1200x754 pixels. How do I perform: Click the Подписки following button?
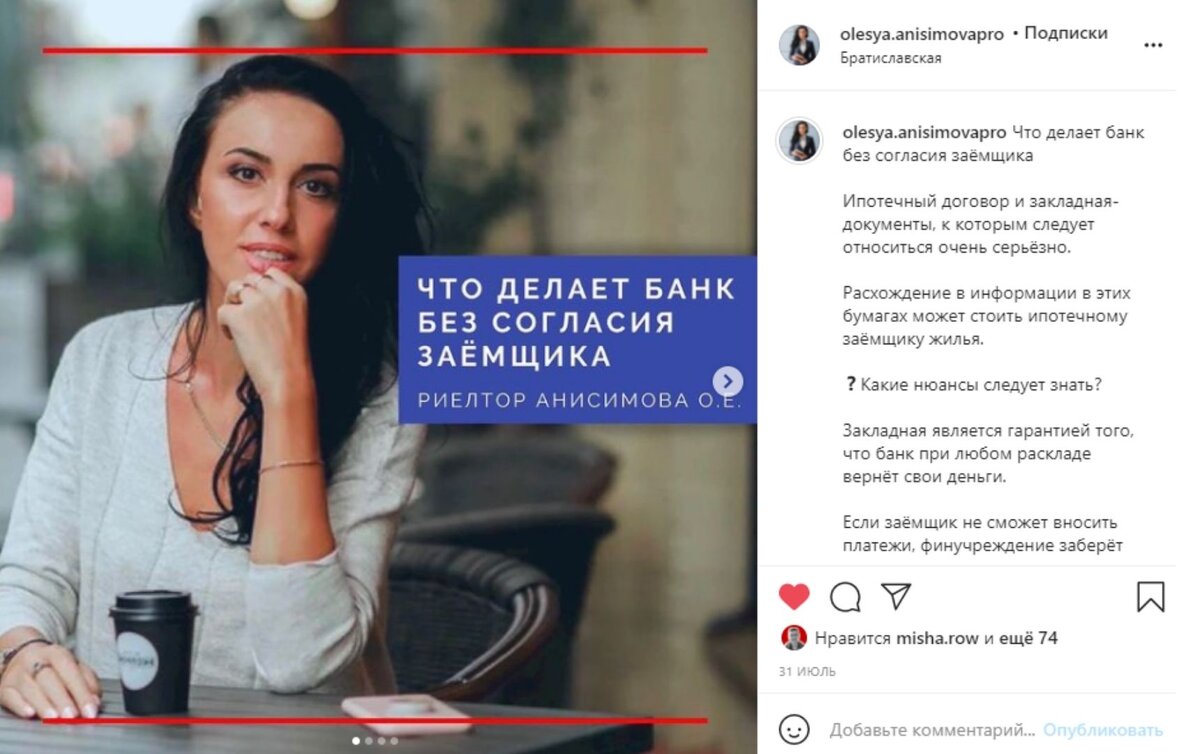pos(1066,33)
